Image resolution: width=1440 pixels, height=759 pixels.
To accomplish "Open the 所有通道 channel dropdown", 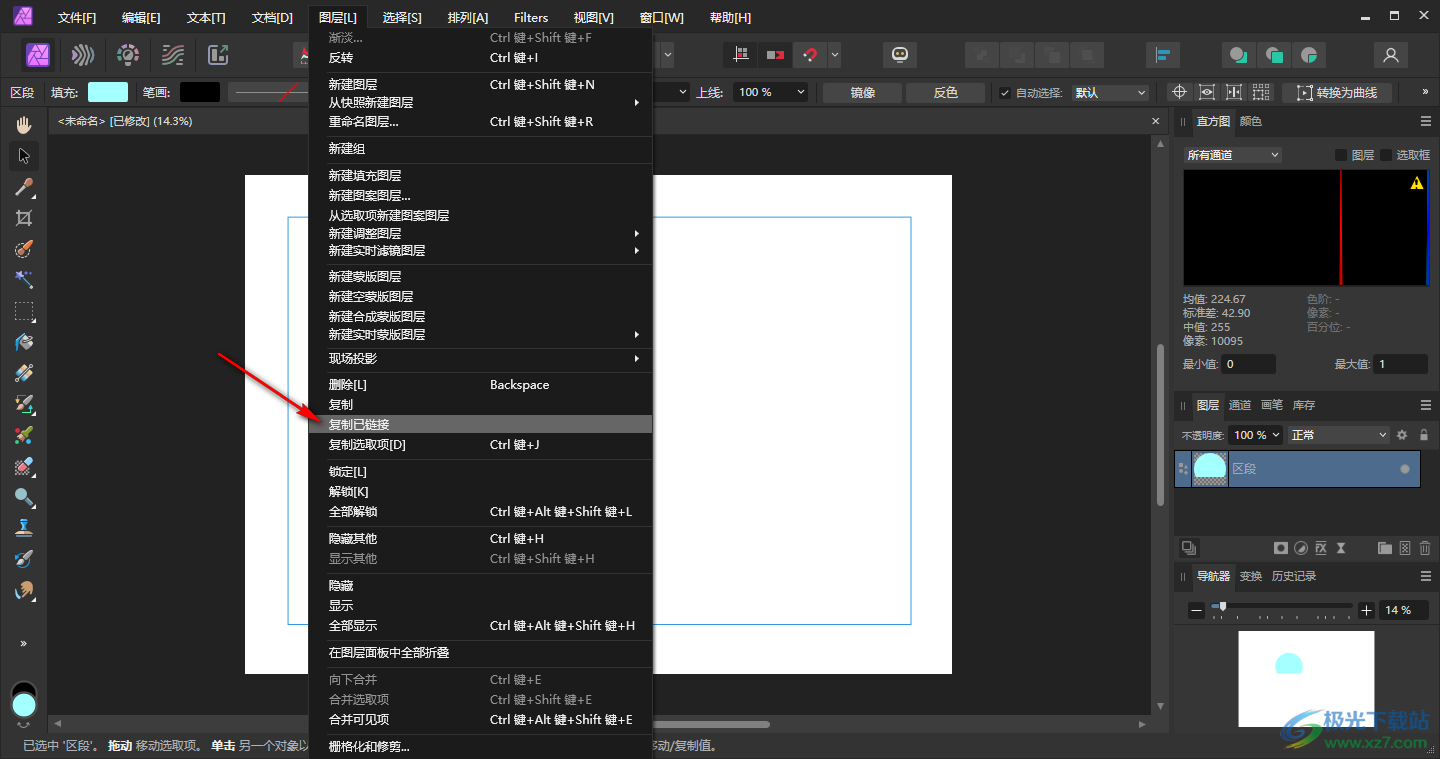I will pos(1232,155).
